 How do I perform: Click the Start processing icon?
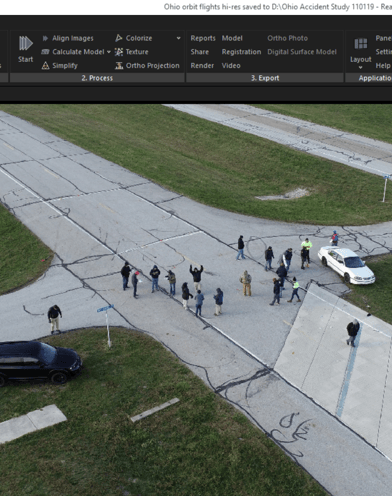pyautogui.click(x=26, y=43)
